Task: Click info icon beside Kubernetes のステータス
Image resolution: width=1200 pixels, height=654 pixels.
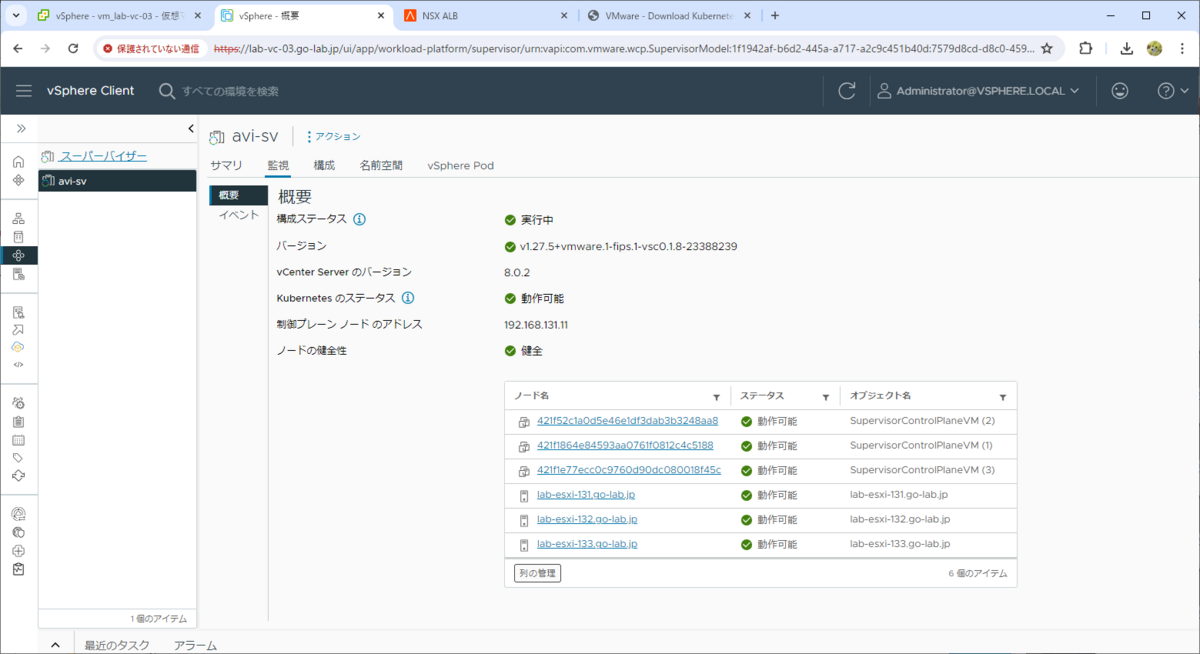Action: point(408,298)
